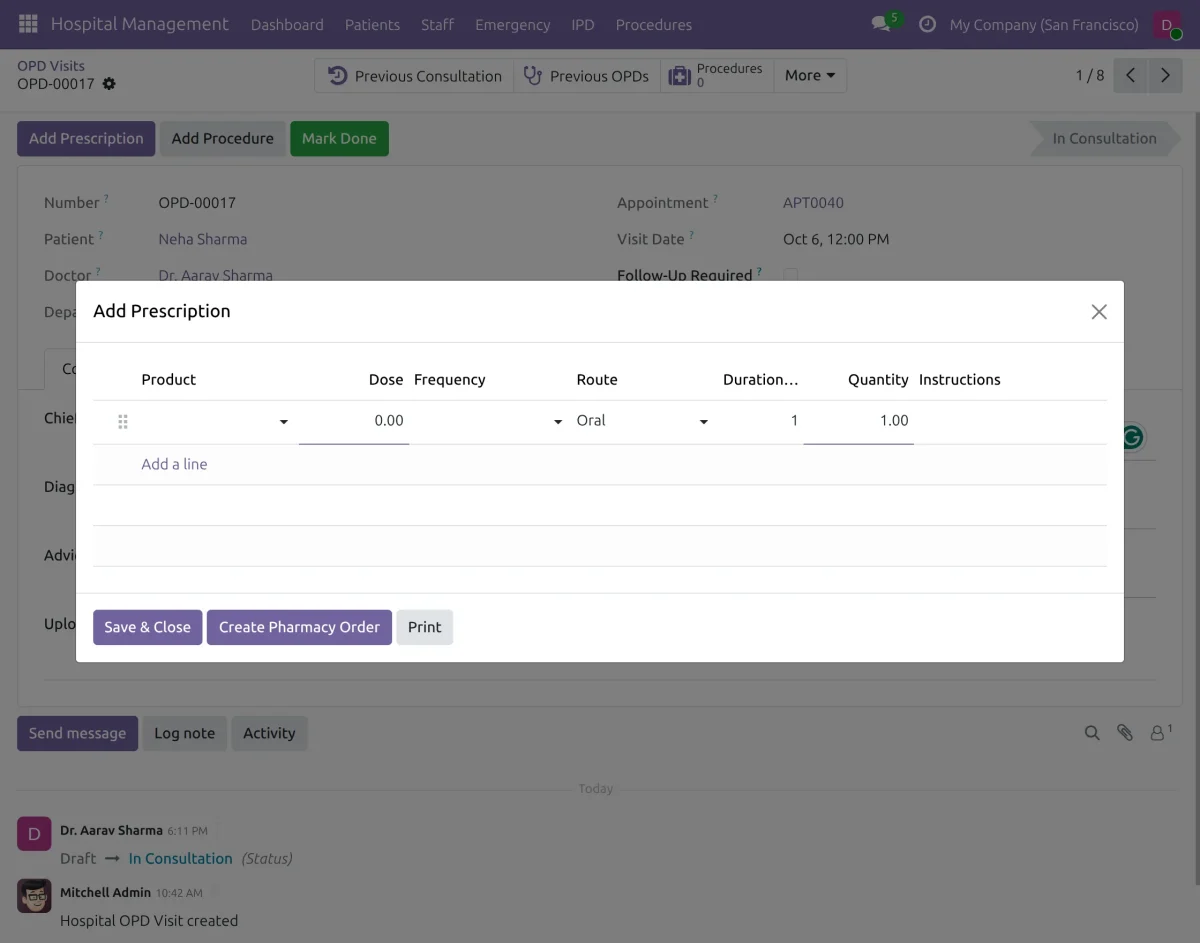
Task: Click the Log note button
Action: pos(184,733)
